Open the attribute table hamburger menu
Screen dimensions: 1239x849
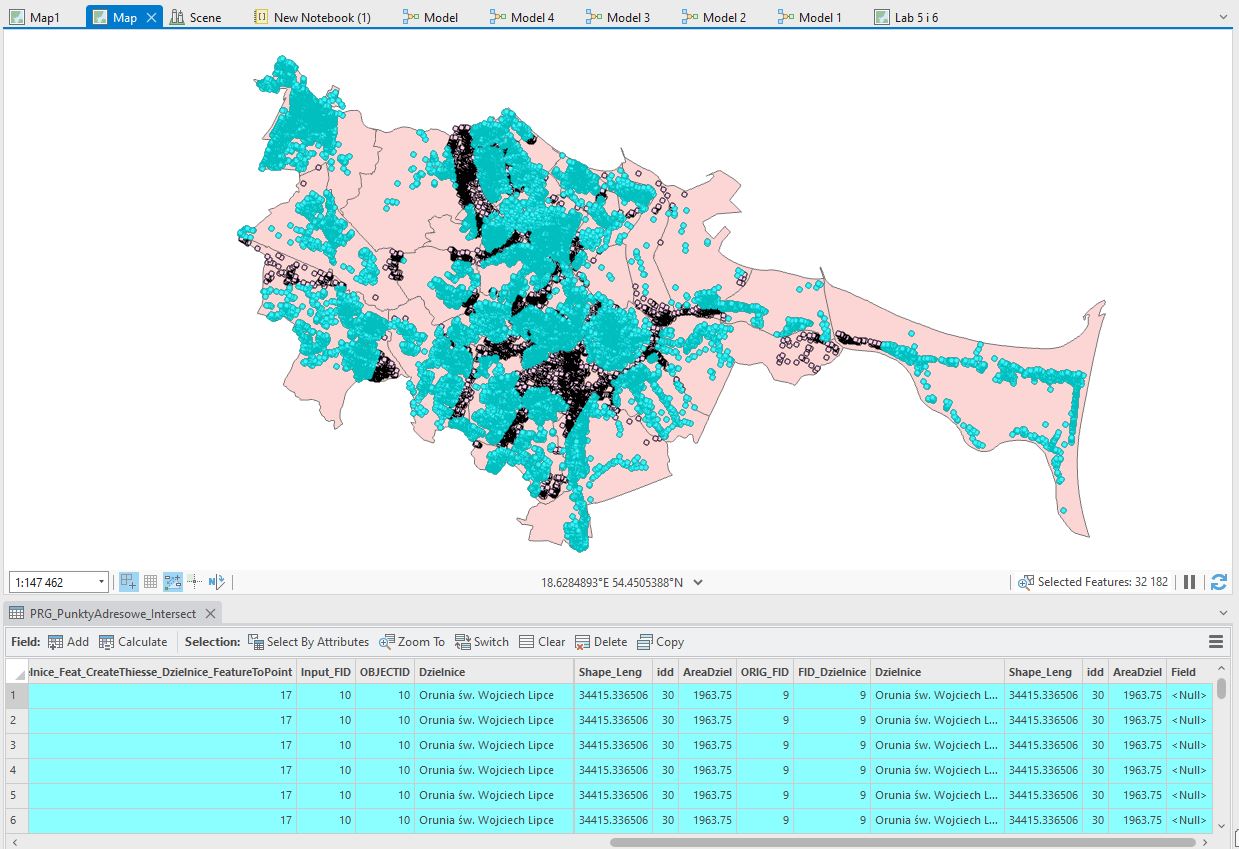click(x=1216, y=642)
